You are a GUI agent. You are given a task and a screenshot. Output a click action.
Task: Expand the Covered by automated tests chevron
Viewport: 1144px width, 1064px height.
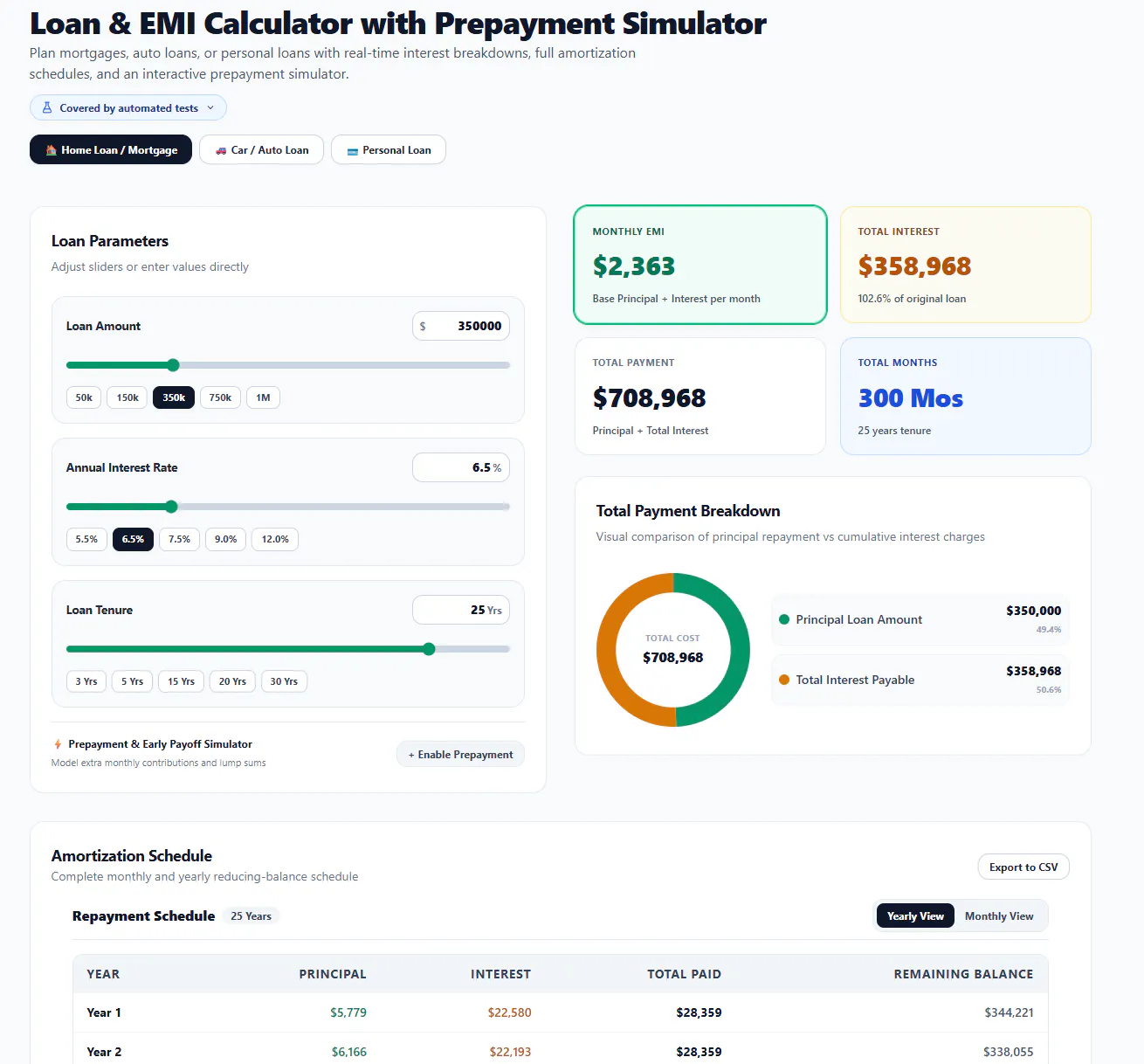click(x=210, y=108)
